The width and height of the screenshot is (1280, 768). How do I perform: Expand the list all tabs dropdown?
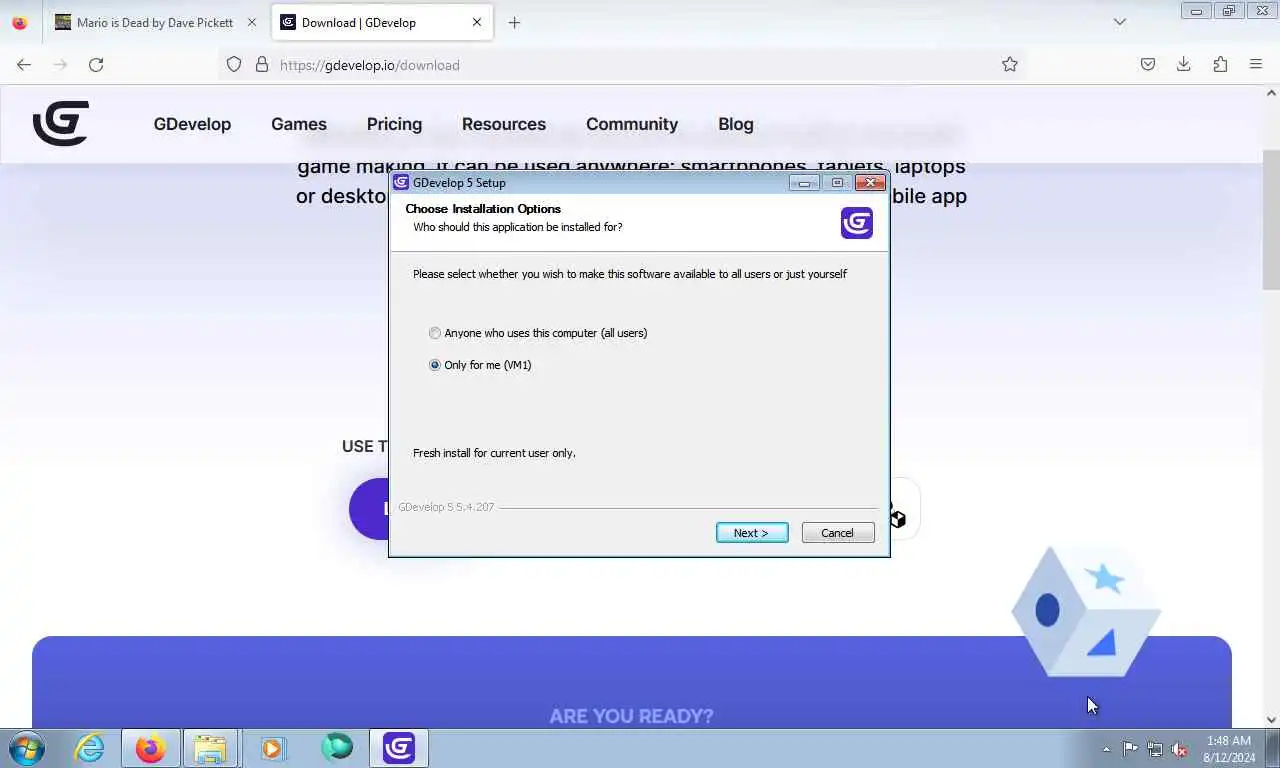point(1120,22)
